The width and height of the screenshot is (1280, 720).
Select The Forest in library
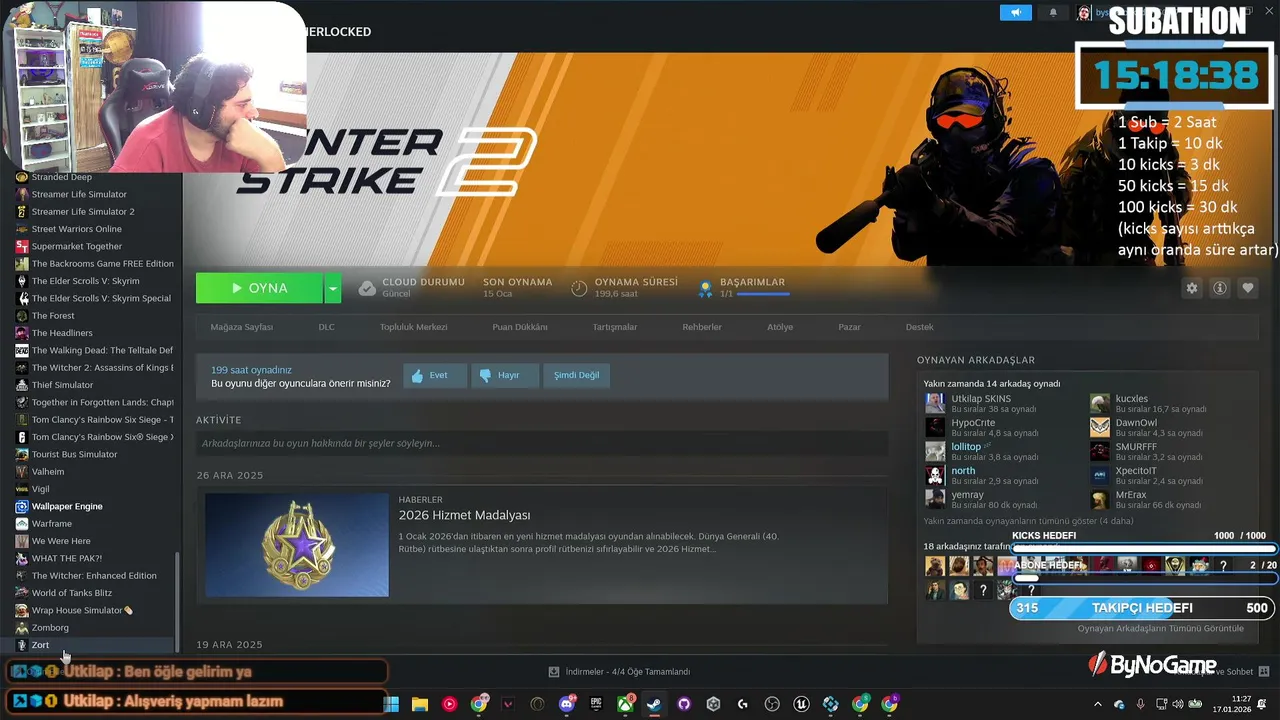click(53, 316)
